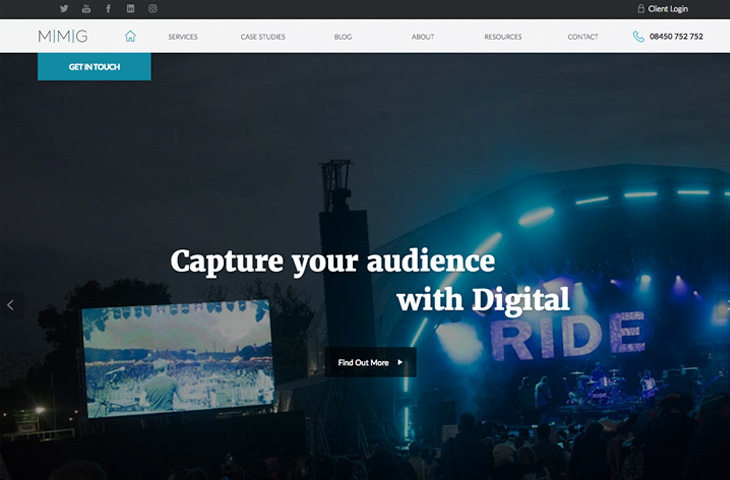Open the Twitter social icon
Image resolution: width=730 pixels, height=480 pixels.
click(64, 8)
